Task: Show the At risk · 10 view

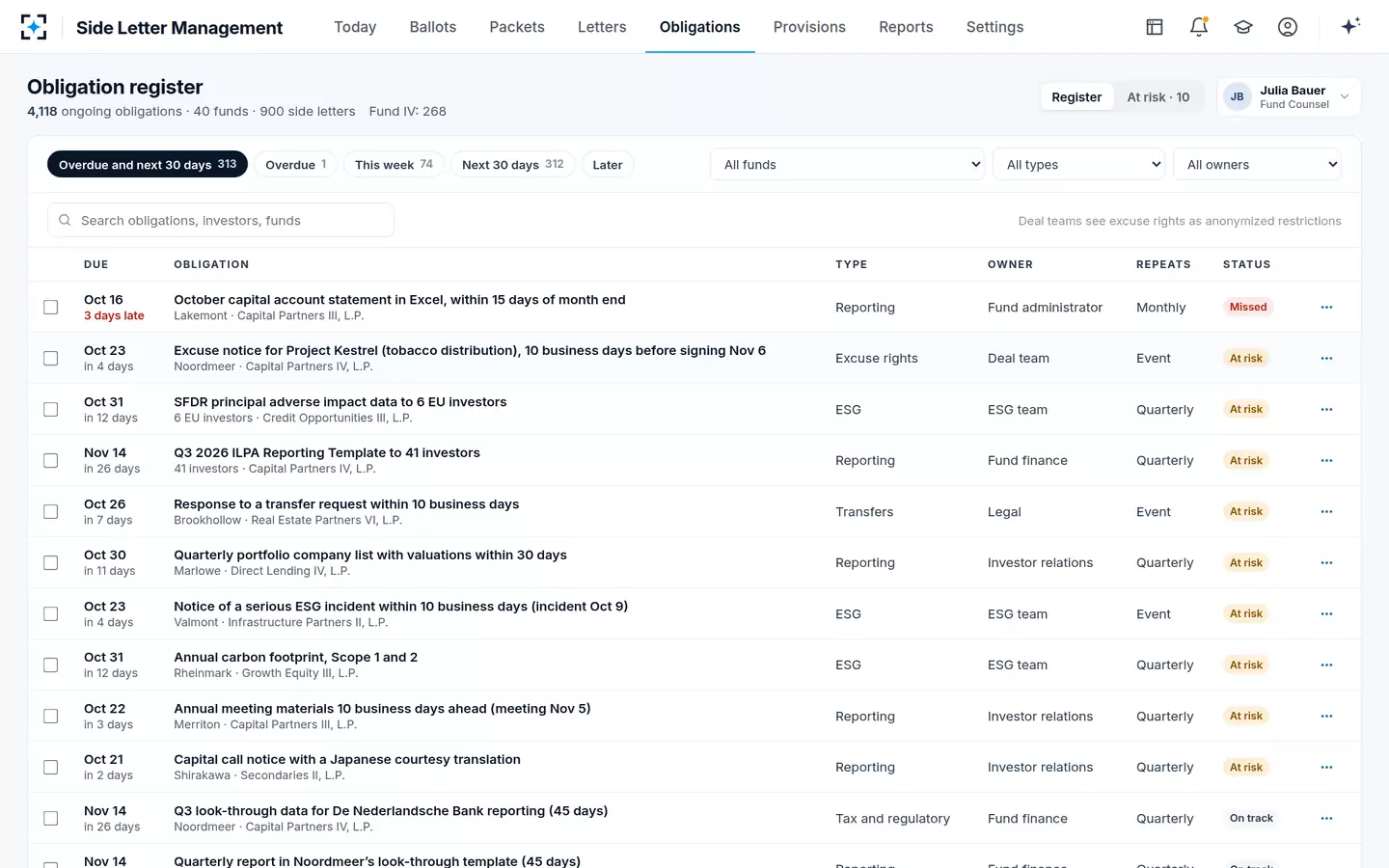Action: (x=1158, y=96)
